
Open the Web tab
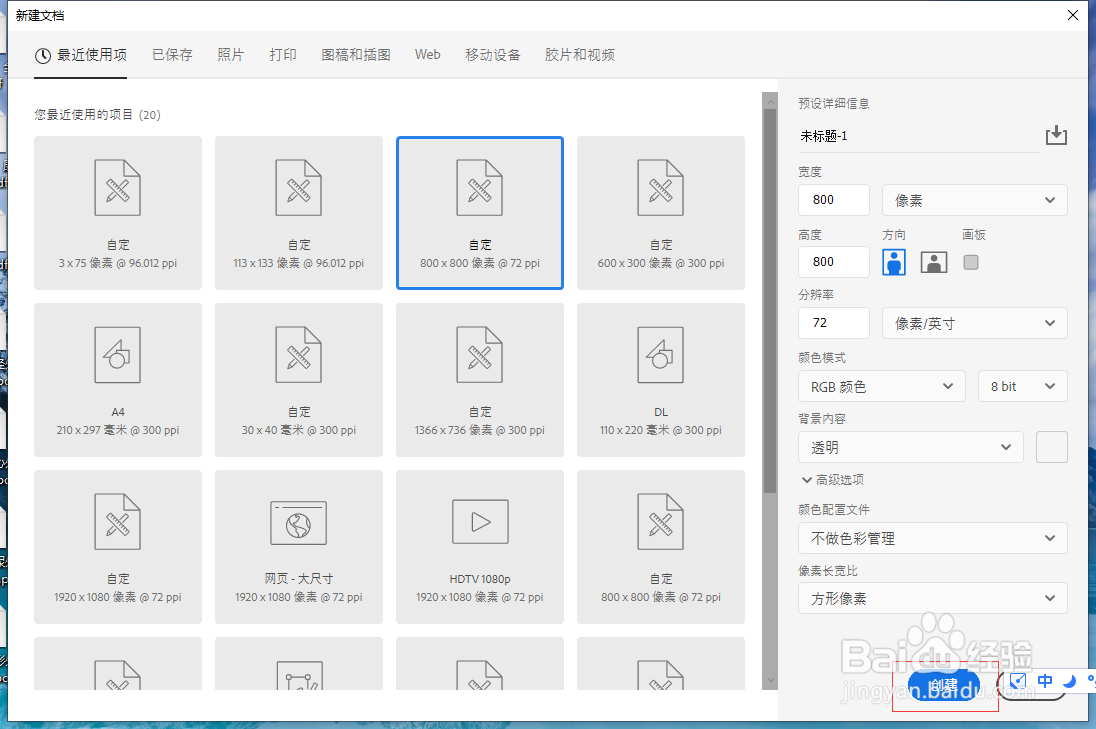click(x=427, y=55)
